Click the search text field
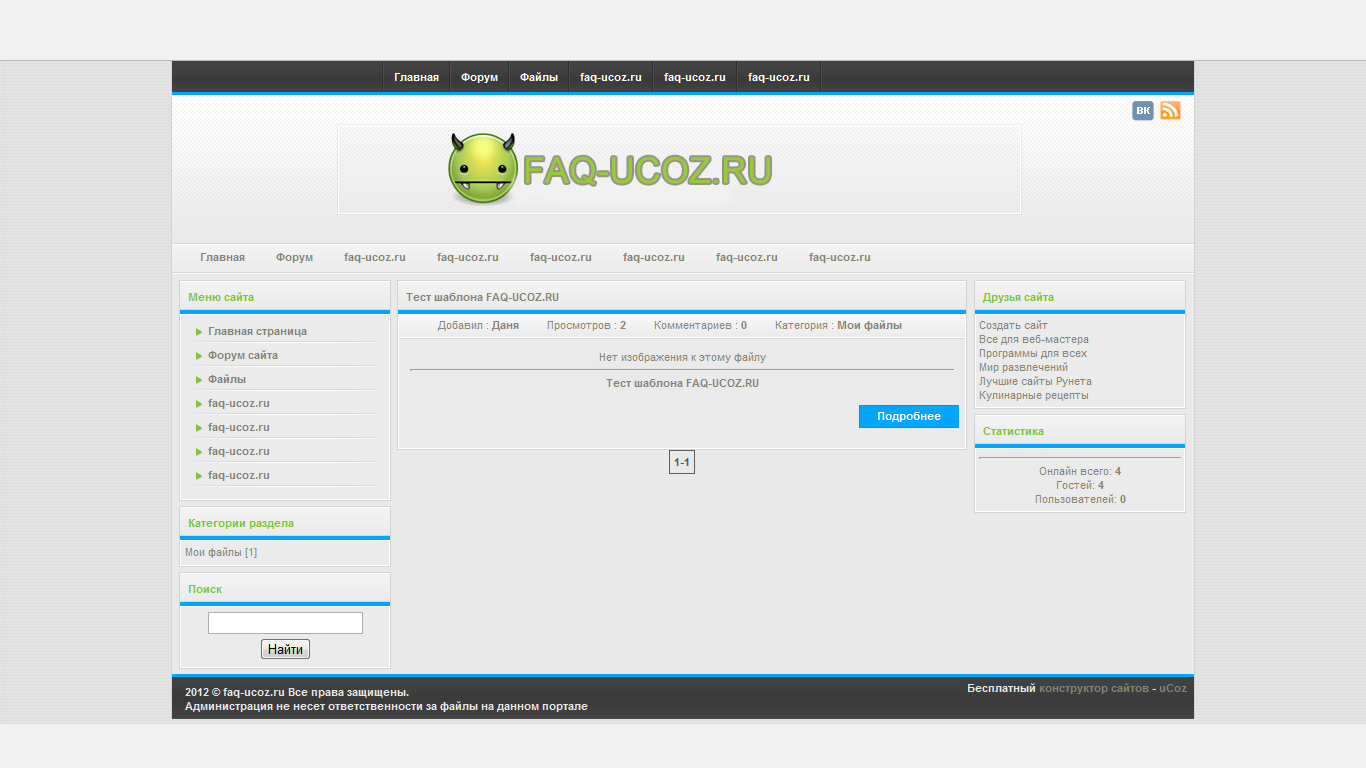The width and height of the screenshot is (1366, 768). [285, 623]
